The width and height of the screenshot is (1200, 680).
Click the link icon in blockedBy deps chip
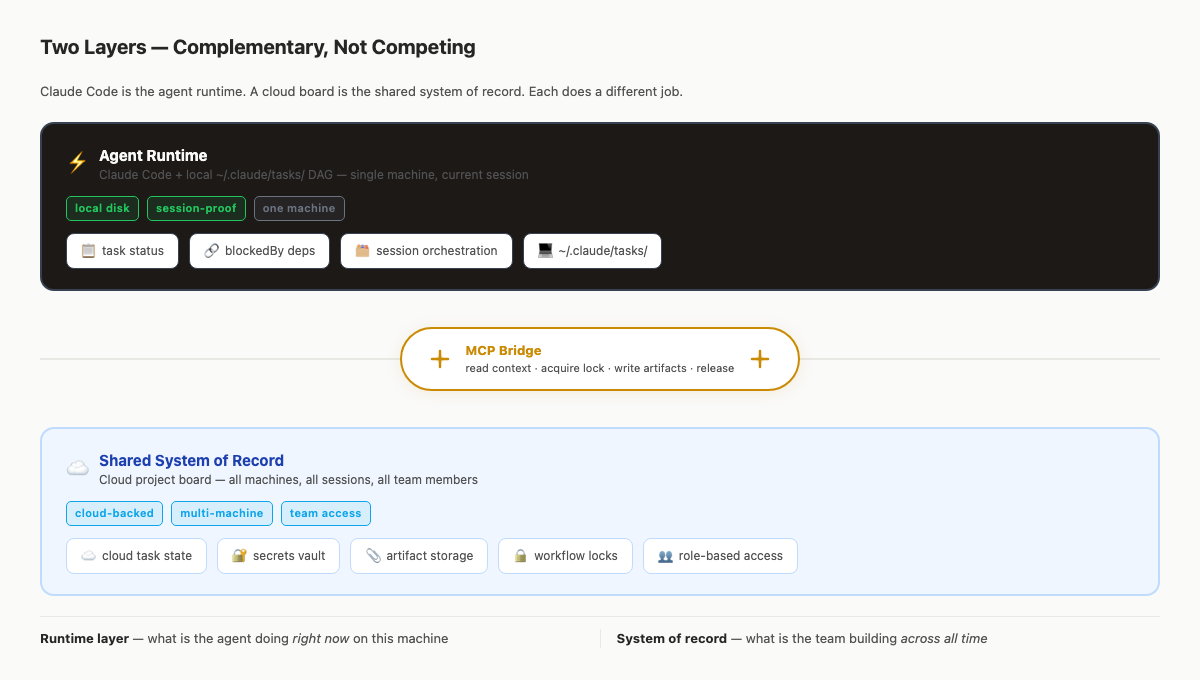(x=211, y=251)
